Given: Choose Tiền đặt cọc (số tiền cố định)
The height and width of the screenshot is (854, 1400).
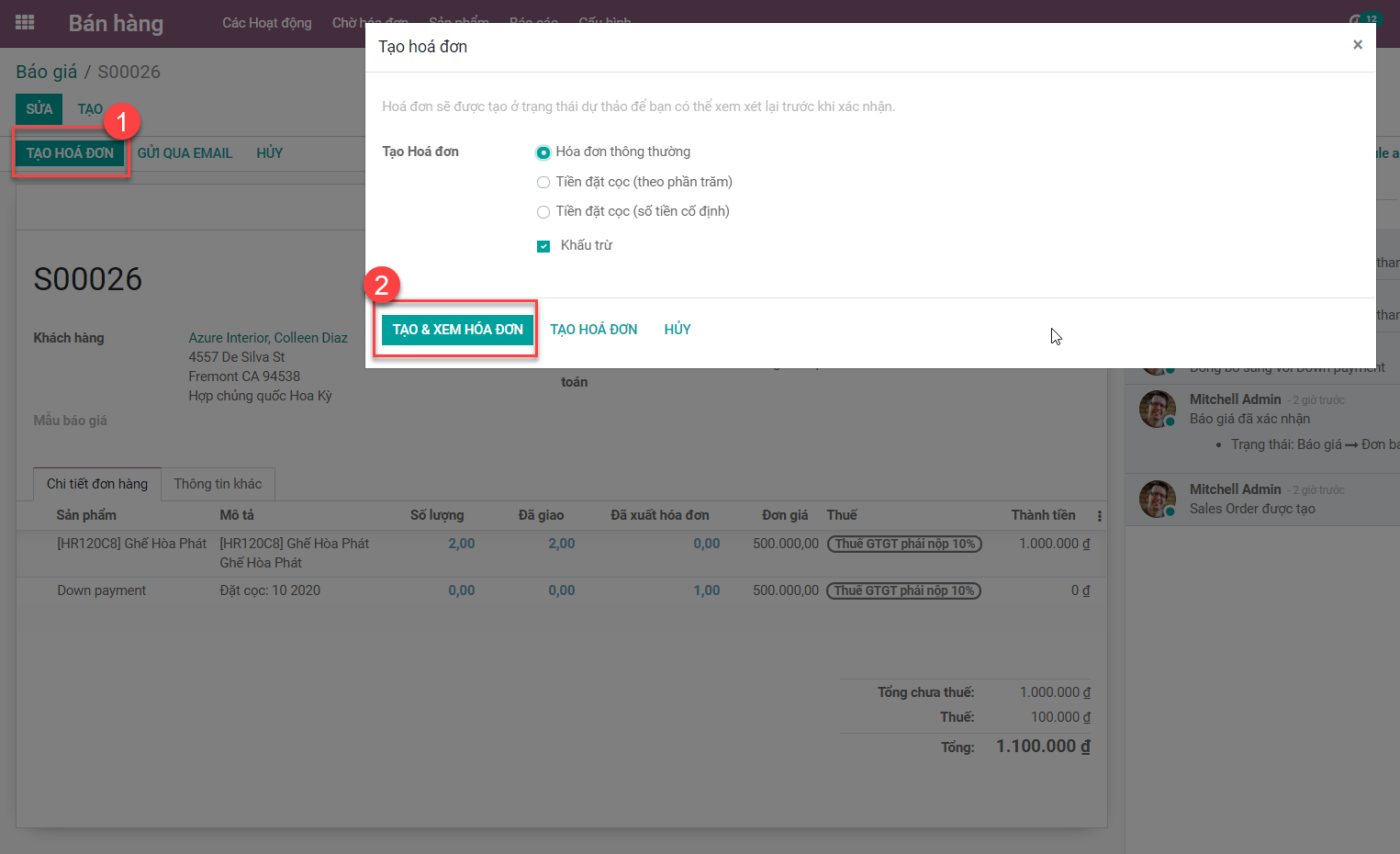Looking at the screenshot, I should tap(543, 212).
